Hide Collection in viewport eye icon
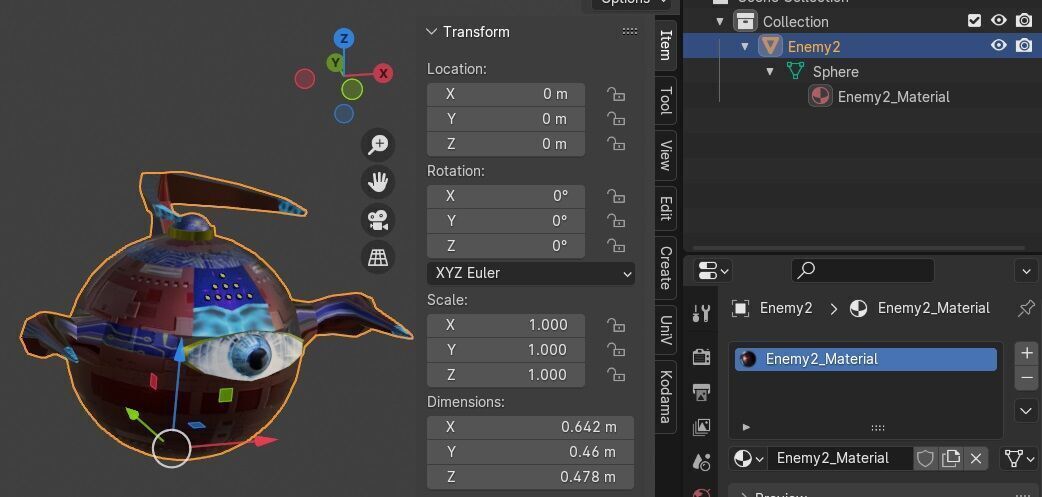 999,21
